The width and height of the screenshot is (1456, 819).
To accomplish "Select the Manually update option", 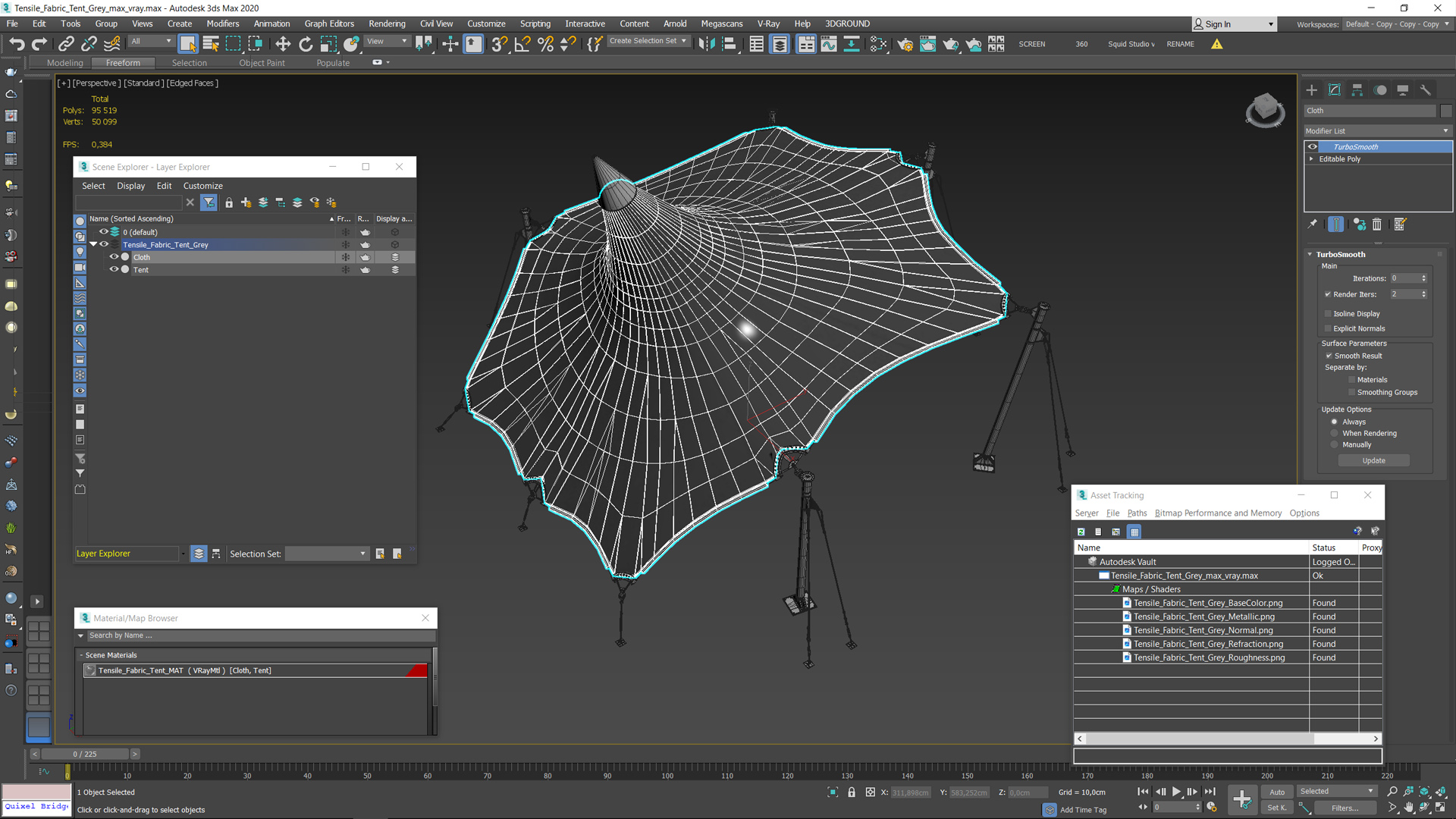I will (1335, 444).
